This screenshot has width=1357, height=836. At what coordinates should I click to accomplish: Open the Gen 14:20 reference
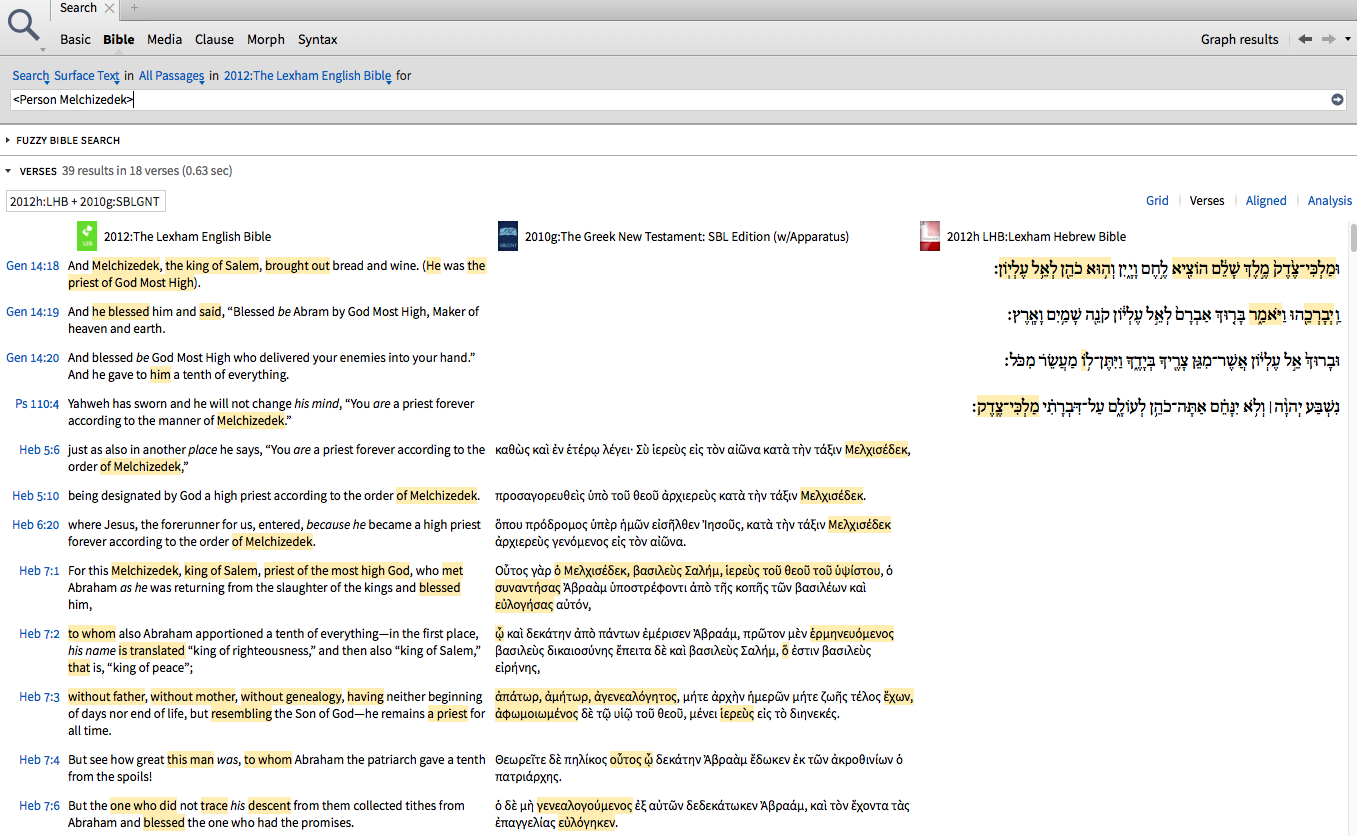point(33,358)
